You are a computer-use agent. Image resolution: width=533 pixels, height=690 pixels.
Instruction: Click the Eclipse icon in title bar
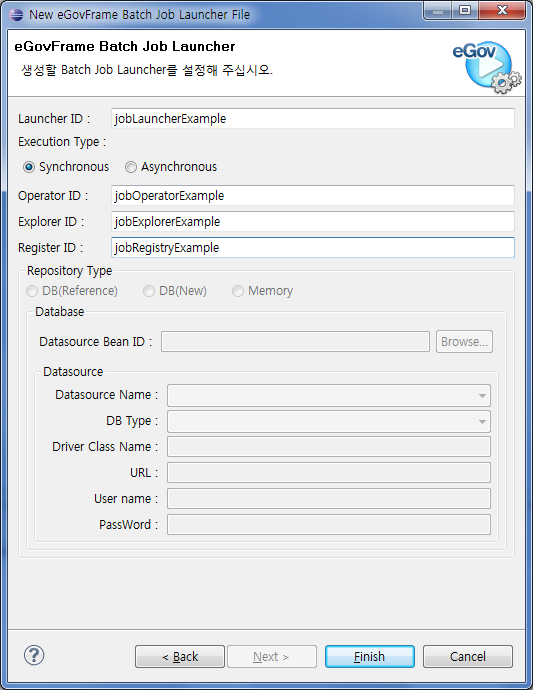click(x=16, y=15)
